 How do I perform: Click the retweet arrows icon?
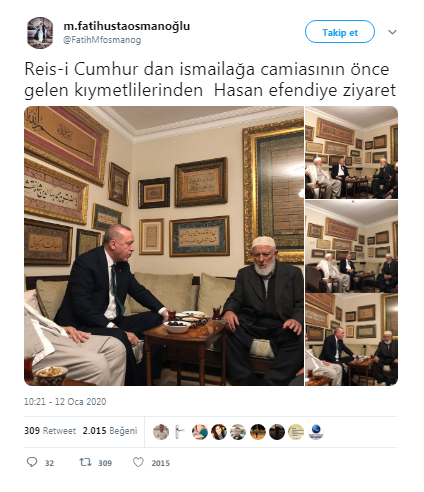click(x=85, y=462)
